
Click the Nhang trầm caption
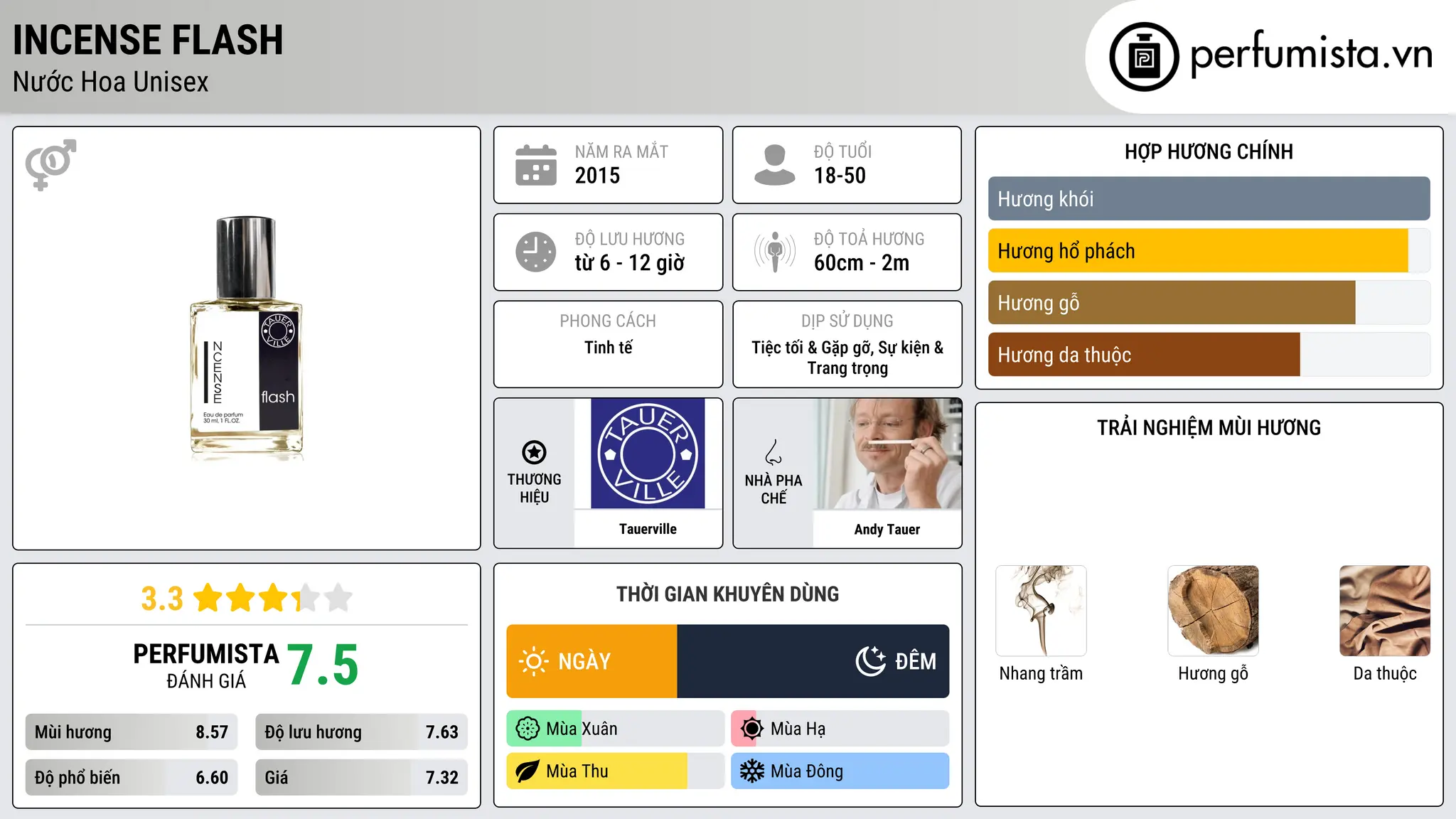pyautogui.click(x=1041, y=673)
